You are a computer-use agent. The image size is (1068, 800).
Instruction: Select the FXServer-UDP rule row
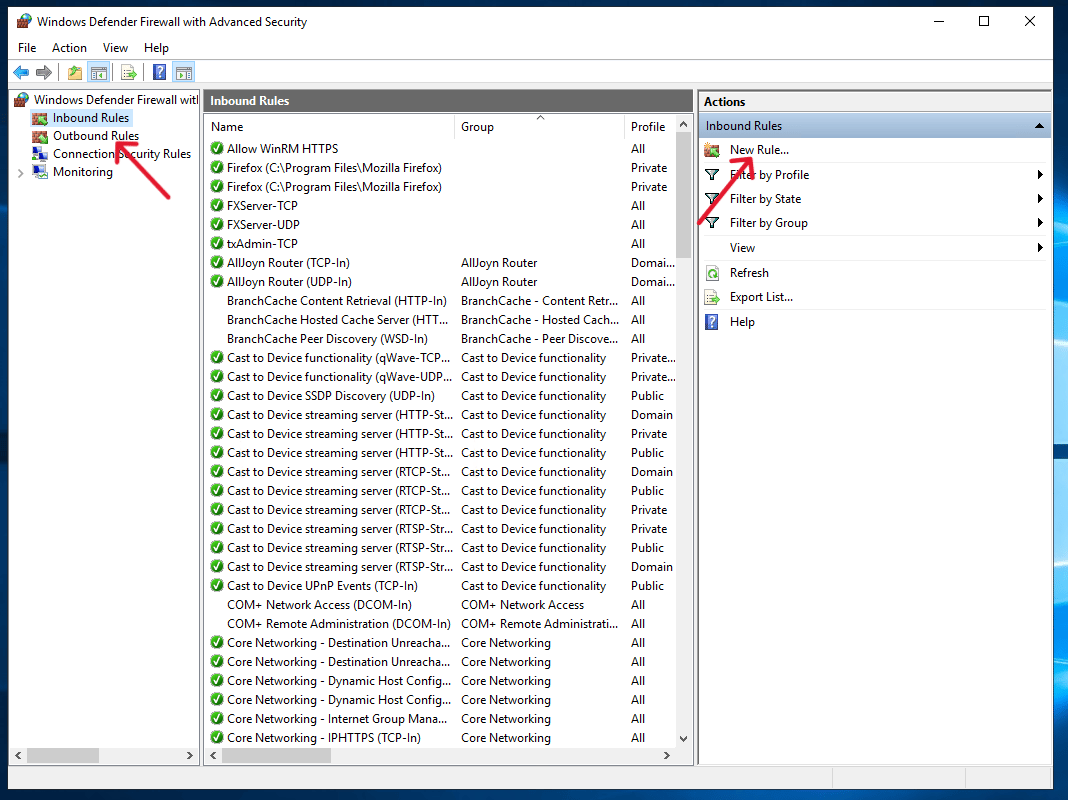(x=441, y=225)
